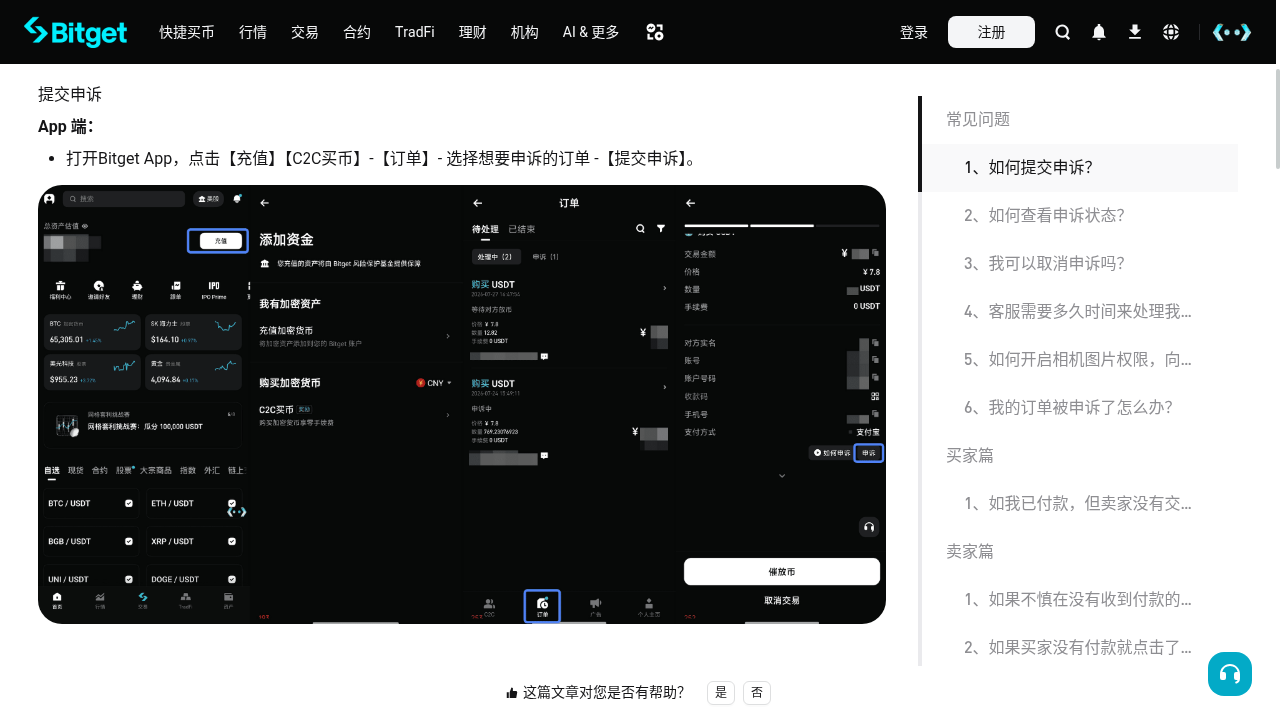The image size is (1280, 720).
Task: Open 4、客服需要多久时间来处理我… entry
Action: coord(1079,312)
